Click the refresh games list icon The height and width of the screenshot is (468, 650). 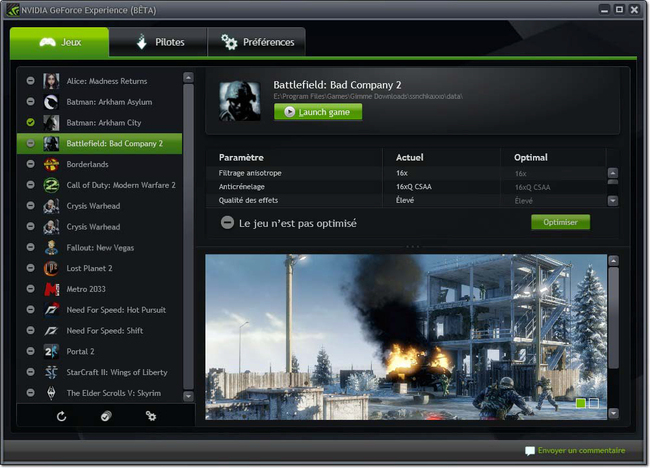[x=61, y=416]
